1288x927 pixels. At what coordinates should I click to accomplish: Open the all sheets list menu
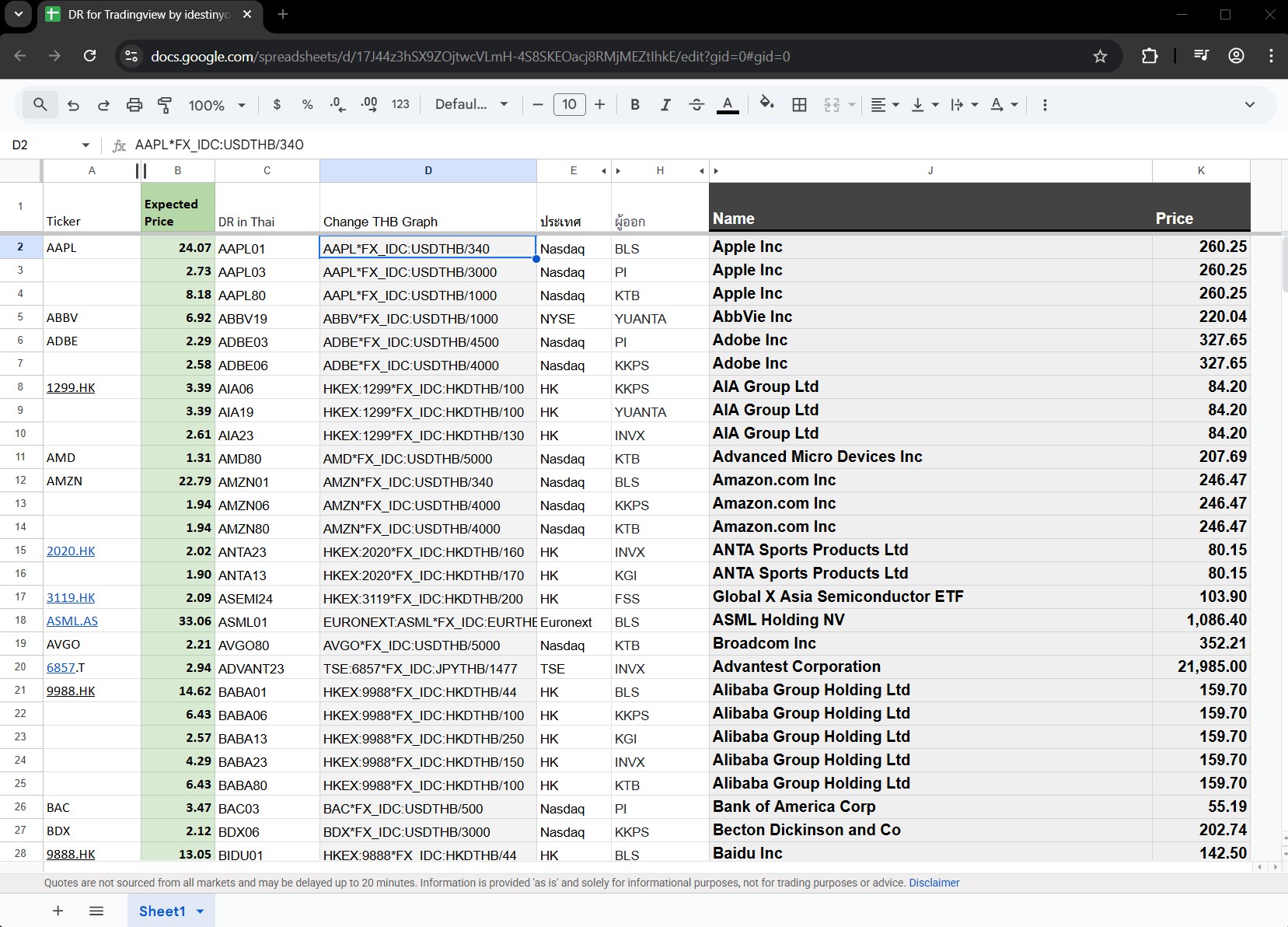point(96,911)
